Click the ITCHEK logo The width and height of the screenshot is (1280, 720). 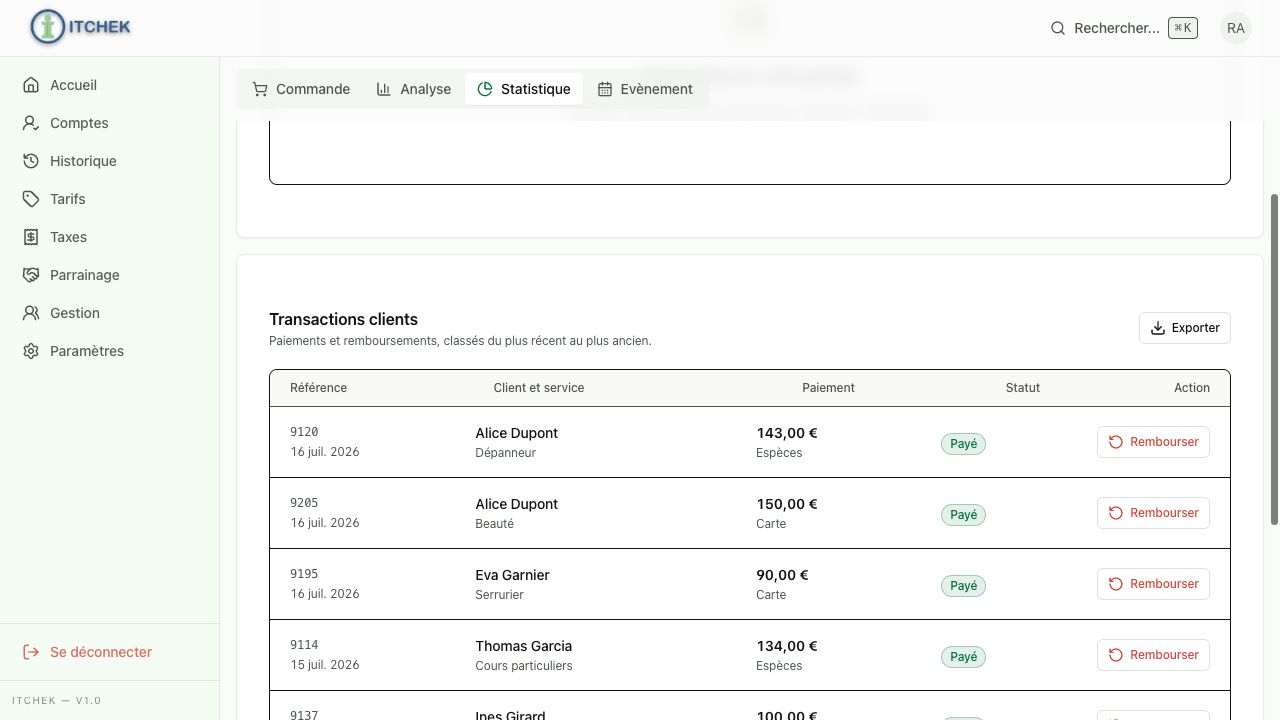(x=81, y=27)
